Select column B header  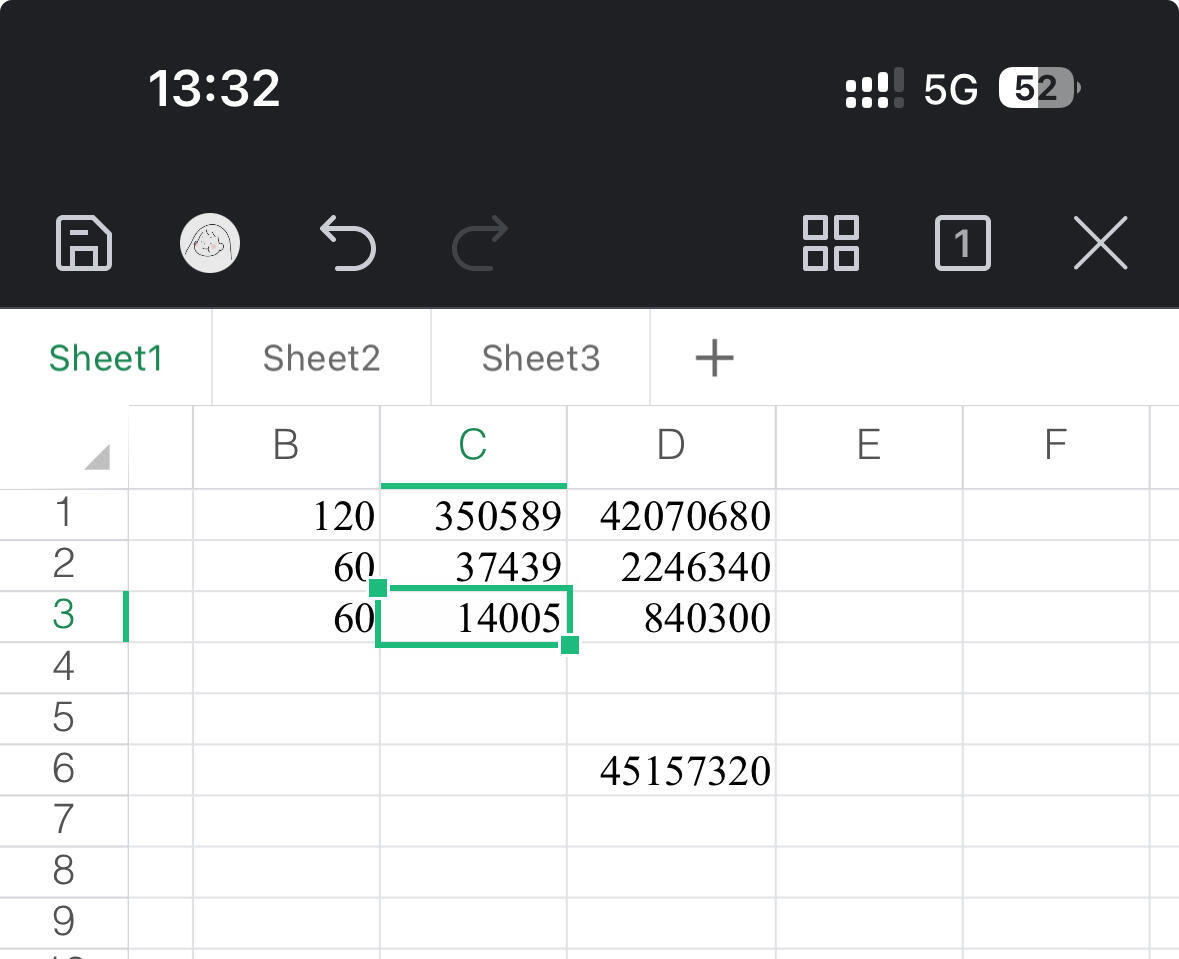[x=286, y=446]
